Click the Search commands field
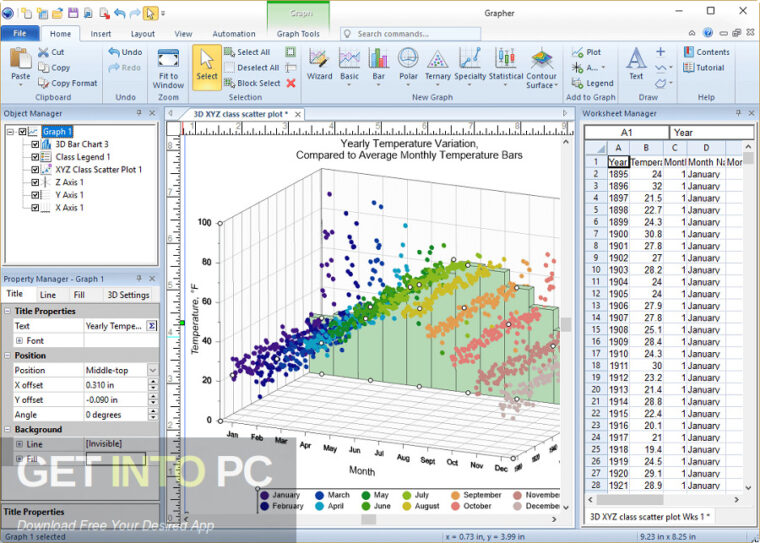 (411, 34)
